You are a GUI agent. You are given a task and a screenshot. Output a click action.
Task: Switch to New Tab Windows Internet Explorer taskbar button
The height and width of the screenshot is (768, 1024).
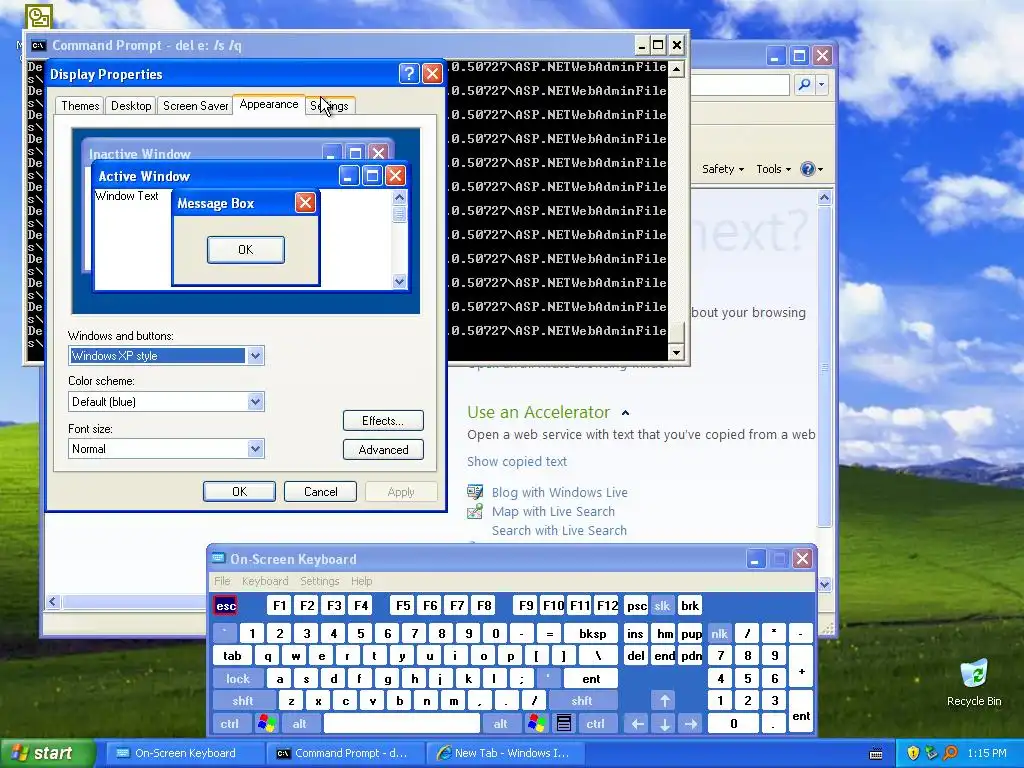pos(503,753)
